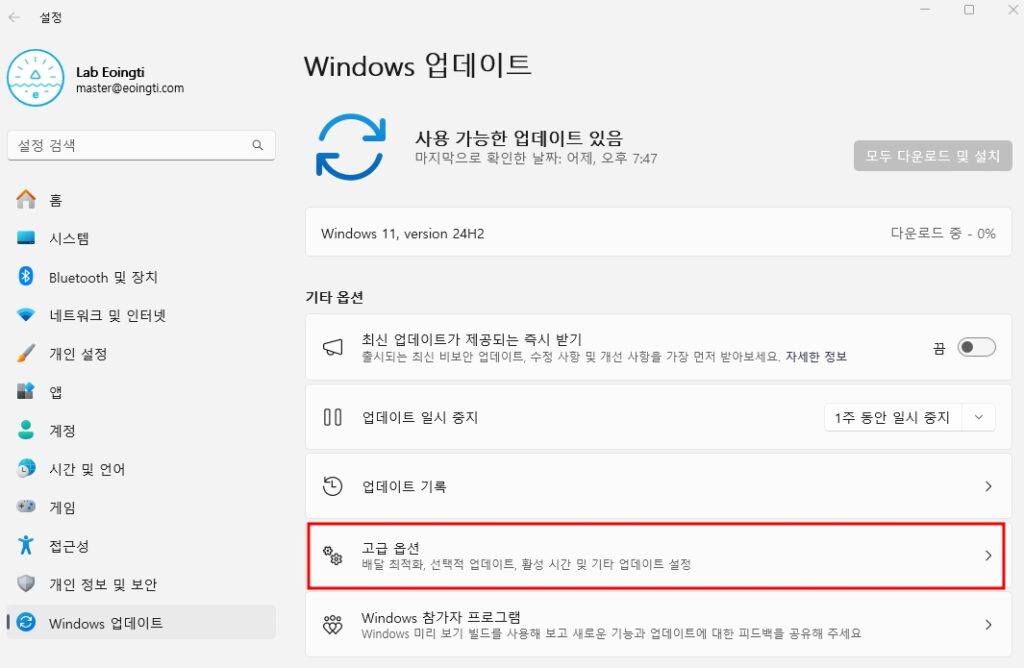This screenshot has width=1024, height=668.
Task: Expand 업데이트 기록 chevron
Action: pyautogui.click(x=988, y=486)
